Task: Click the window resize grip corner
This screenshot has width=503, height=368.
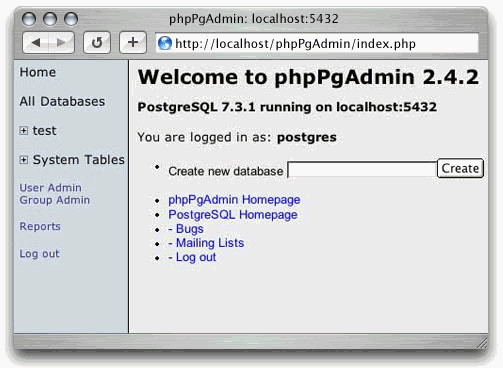Action: click(x=482, y=343)
